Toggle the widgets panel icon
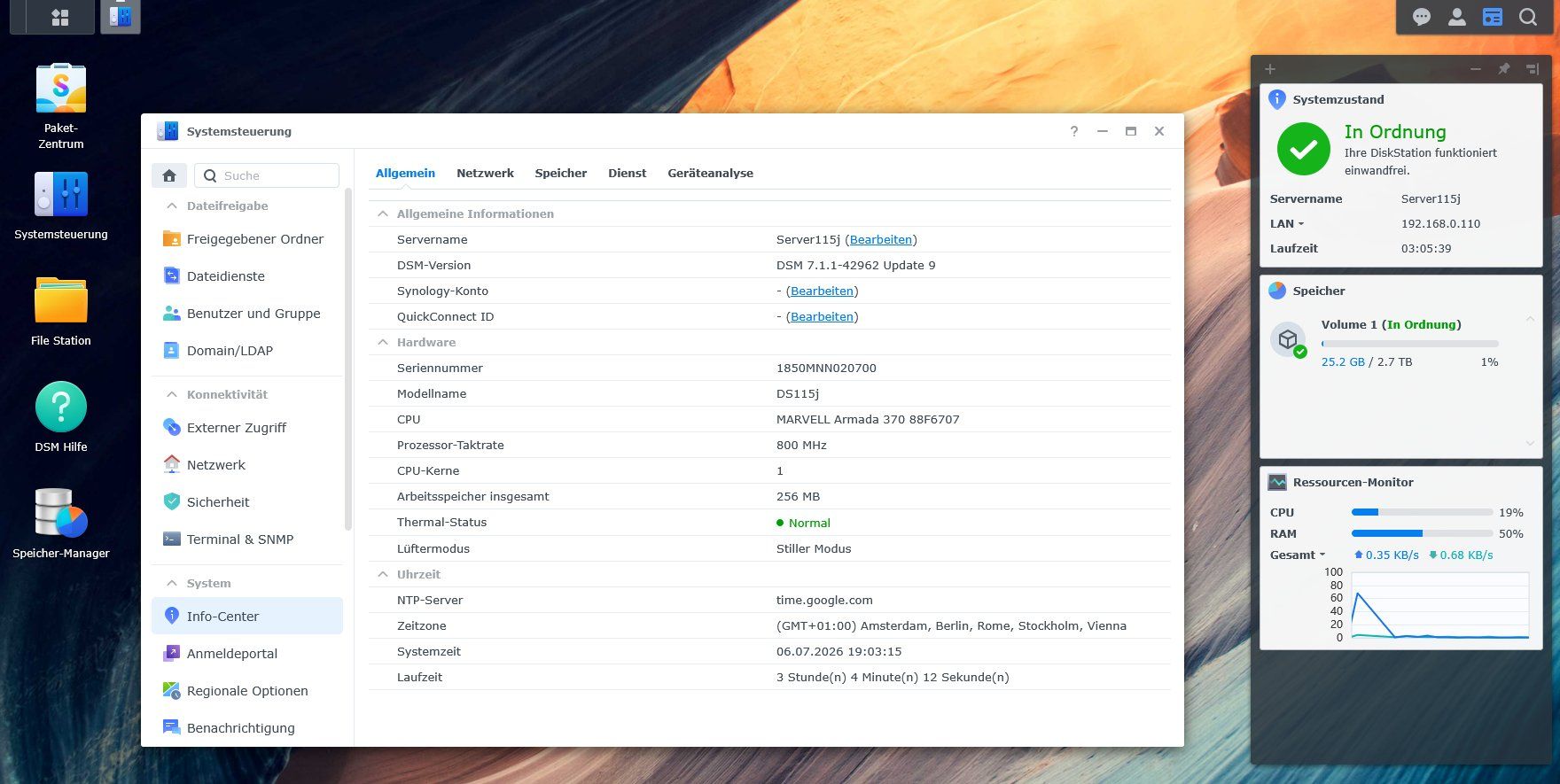Viewport: 1560px width, 784px height. point(1493,17)
